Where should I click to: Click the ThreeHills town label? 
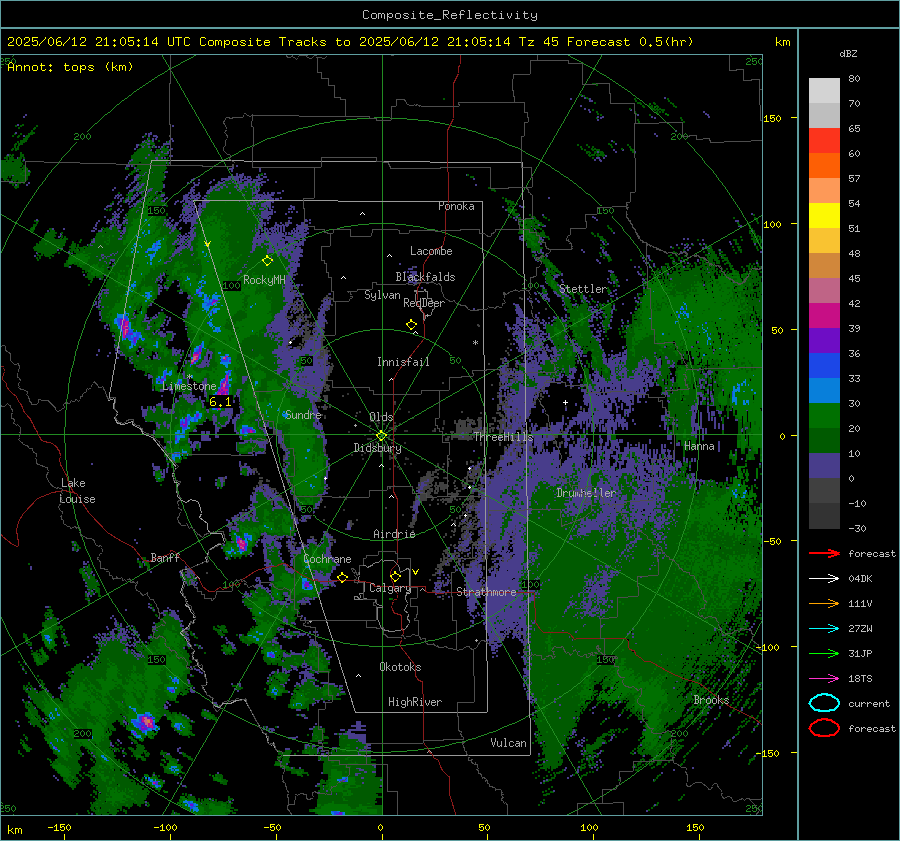503,437
